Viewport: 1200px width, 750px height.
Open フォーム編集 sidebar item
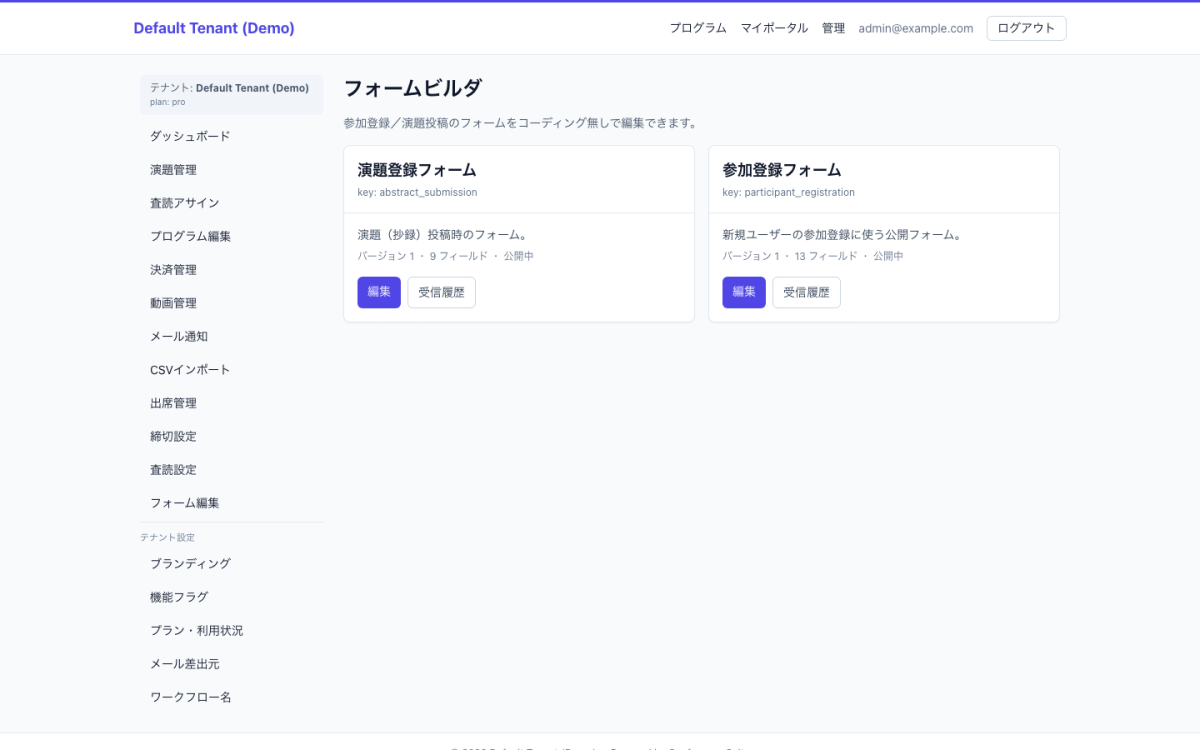click(232, 503)
